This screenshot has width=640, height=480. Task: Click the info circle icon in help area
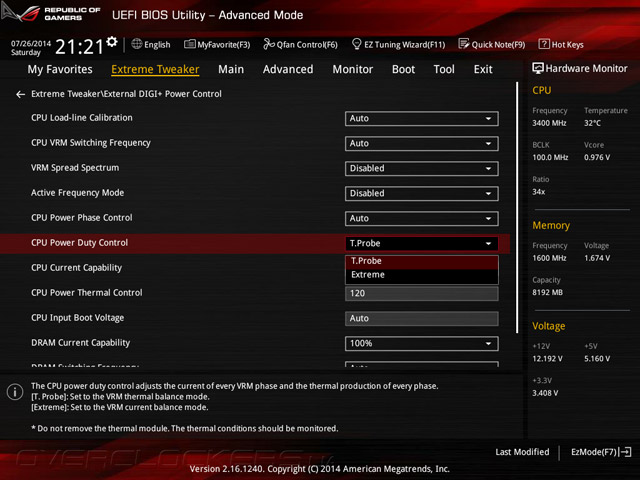point(15,392)
